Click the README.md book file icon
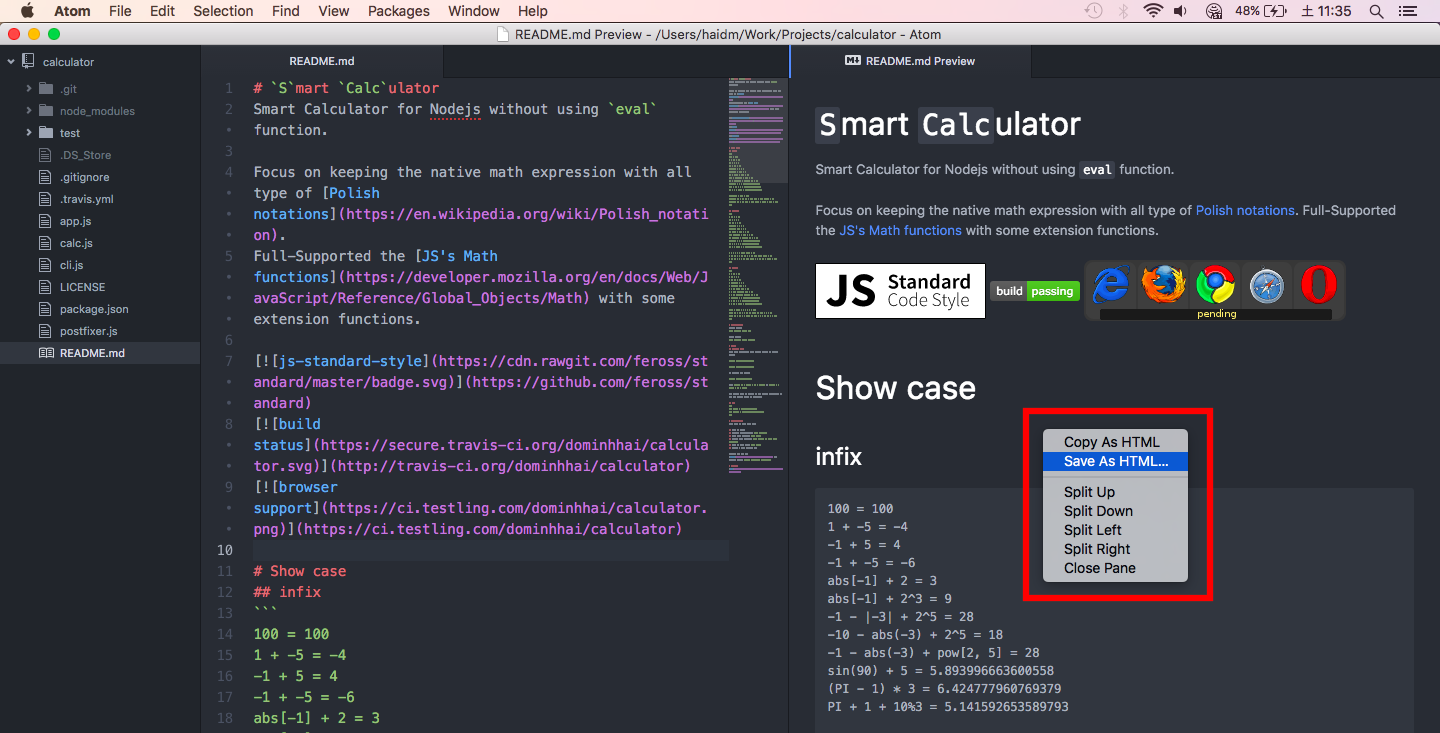Viewport: 1440px width, 733px height. [x=46, y=353]
